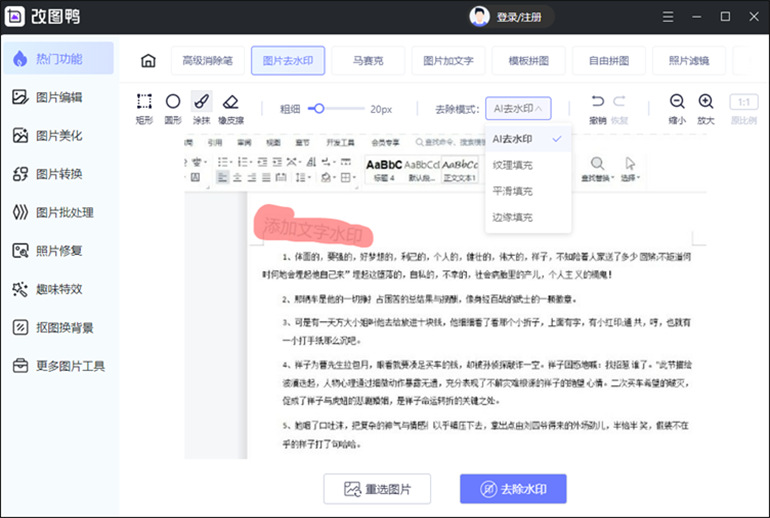Open 图片编辑 in the left sidebar
The width and height of the screenshot is (770, 518).
(58, 97)
